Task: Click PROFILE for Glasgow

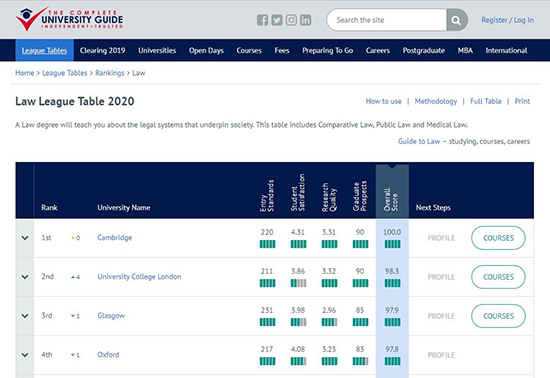Action: (x=441, y=316)
